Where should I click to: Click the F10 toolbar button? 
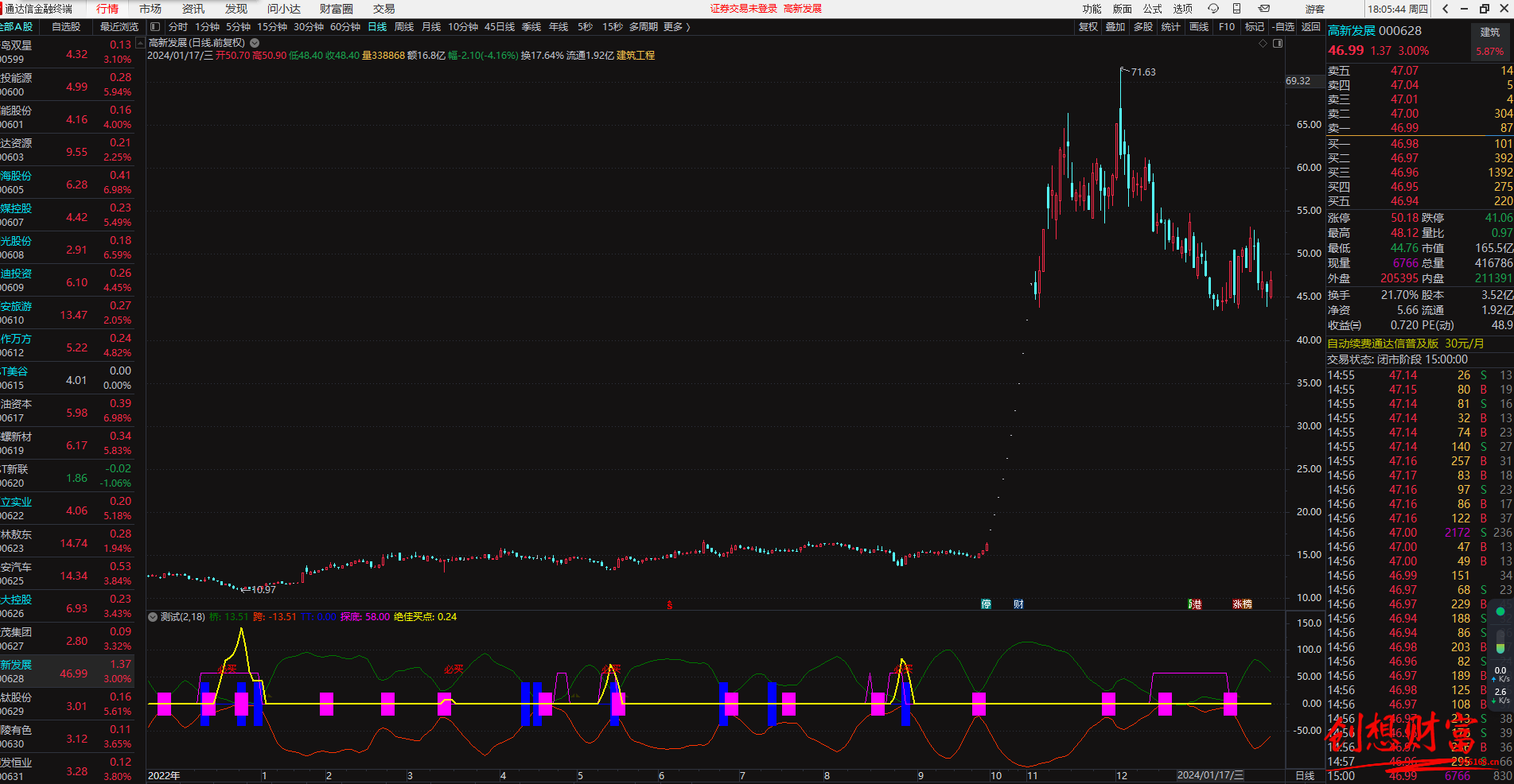coord(1227,27)
